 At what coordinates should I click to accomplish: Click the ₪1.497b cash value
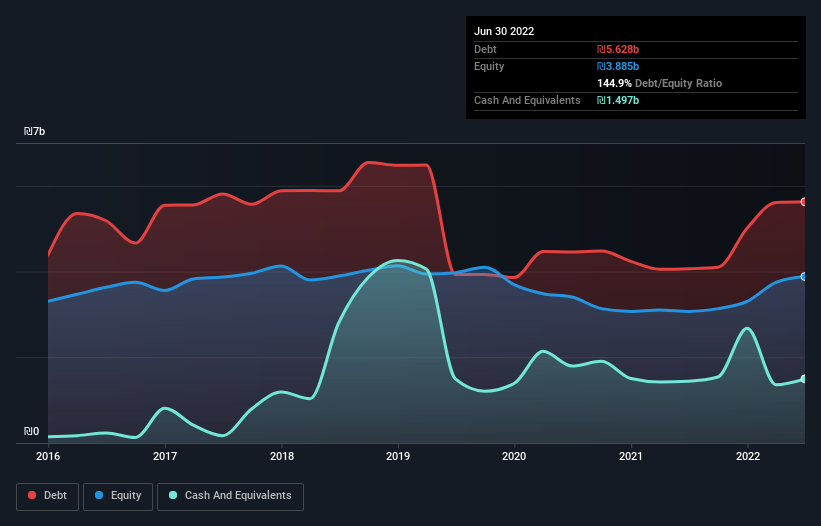[x=618, y=100]
